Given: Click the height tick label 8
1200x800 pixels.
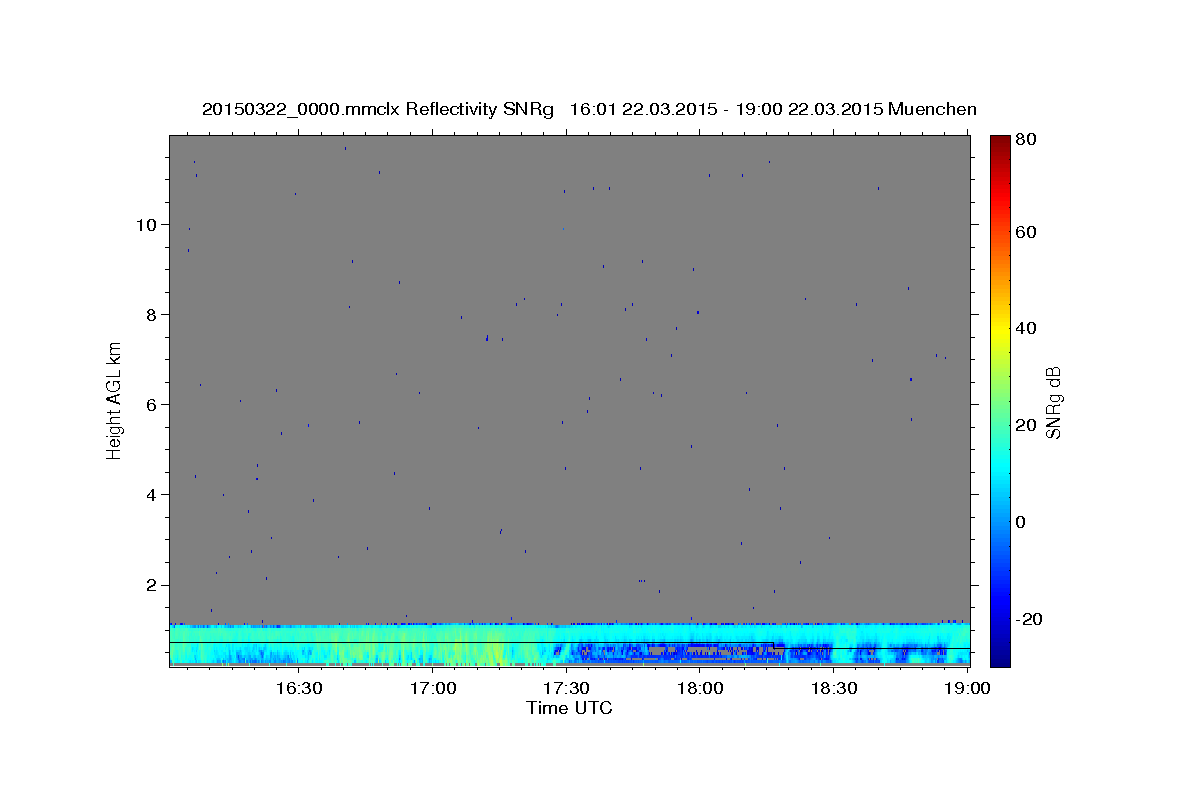Looking at the screenshot, I should (x=152, y=314).
